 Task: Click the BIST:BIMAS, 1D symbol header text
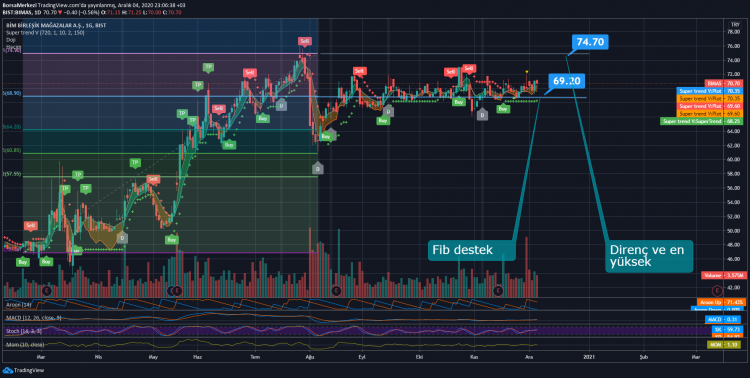tap(21, 11)
